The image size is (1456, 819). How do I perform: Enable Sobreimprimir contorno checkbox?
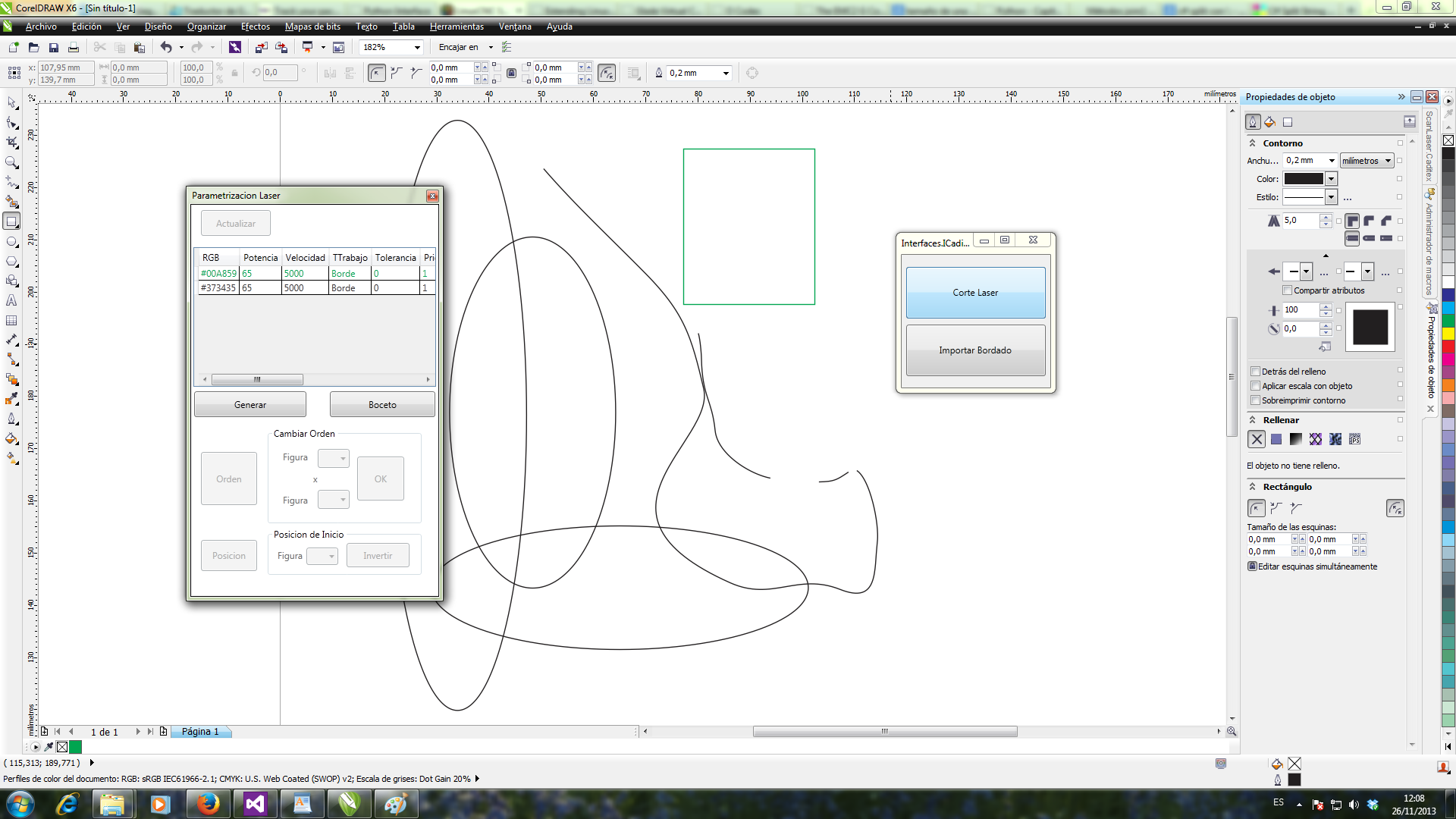pyautogui.click(x=1255, y=400)
